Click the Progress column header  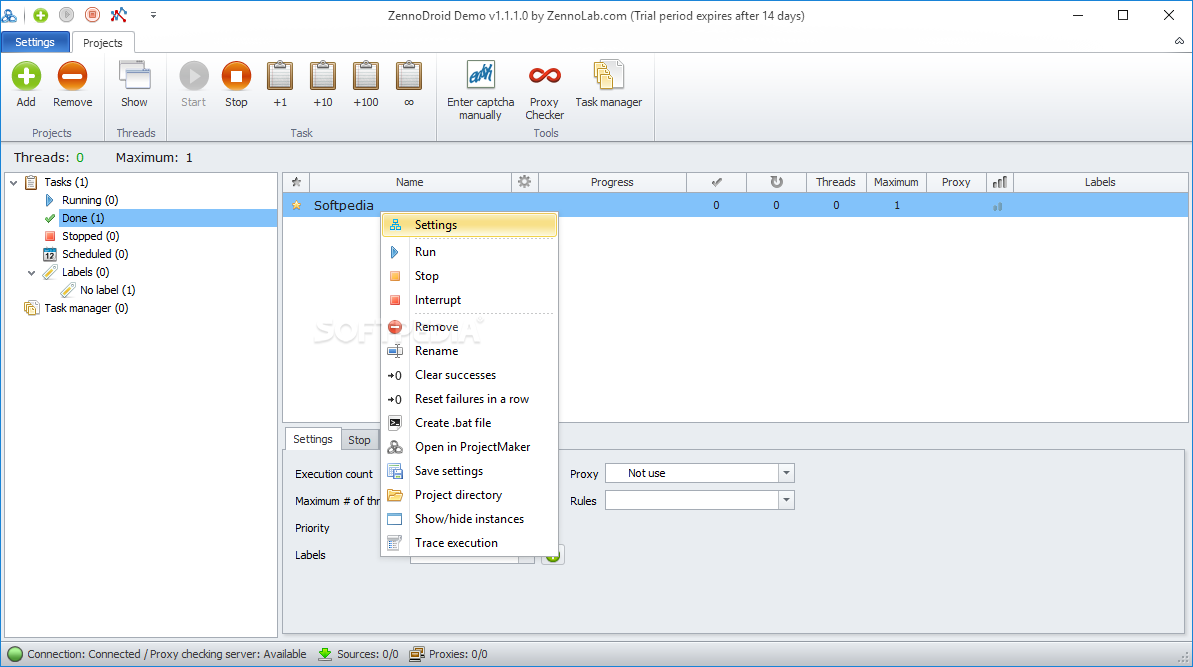[x=612, y=183]
